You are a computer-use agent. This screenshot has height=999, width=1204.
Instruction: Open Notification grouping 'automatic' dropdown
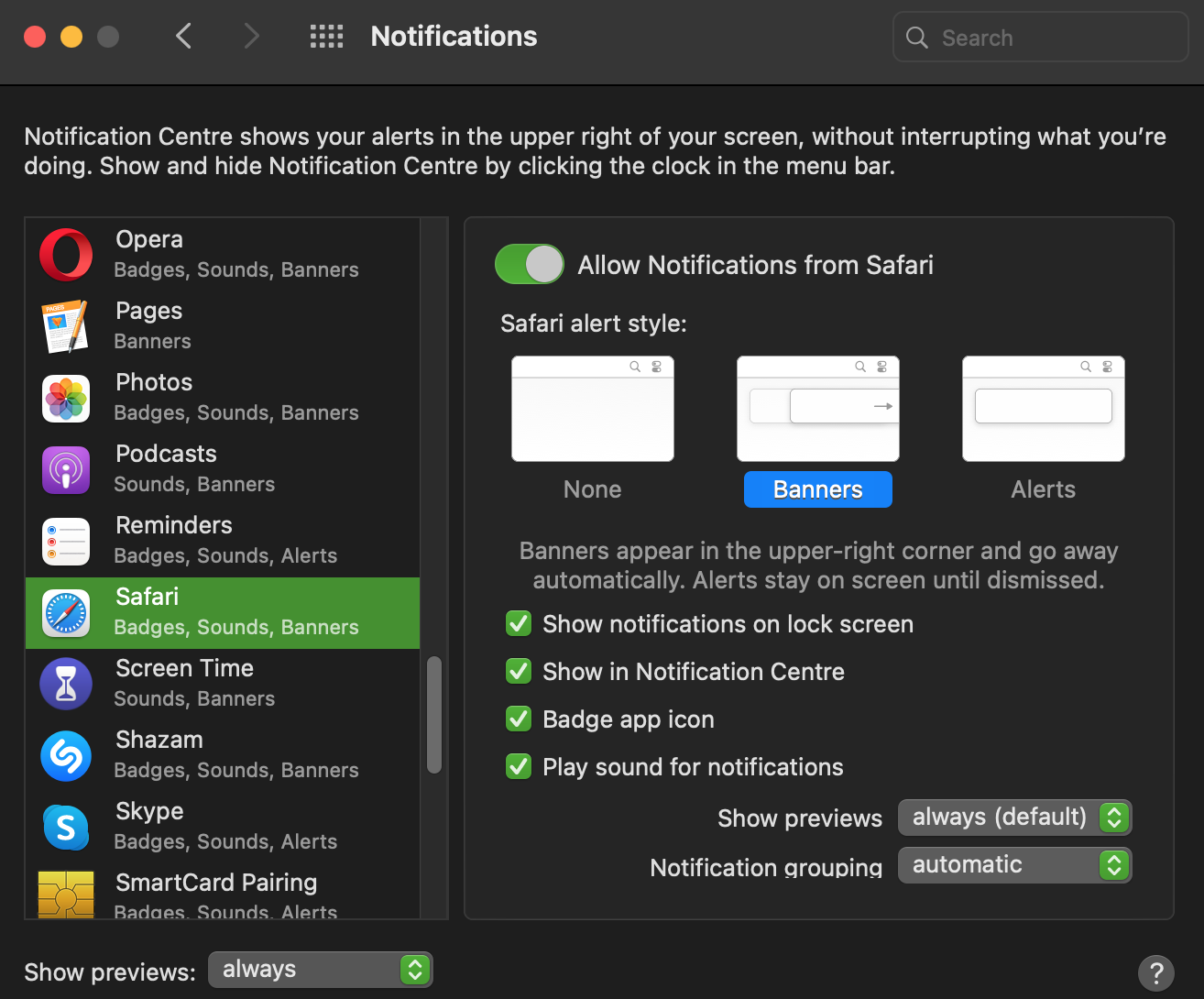[x=1015, y=865]
